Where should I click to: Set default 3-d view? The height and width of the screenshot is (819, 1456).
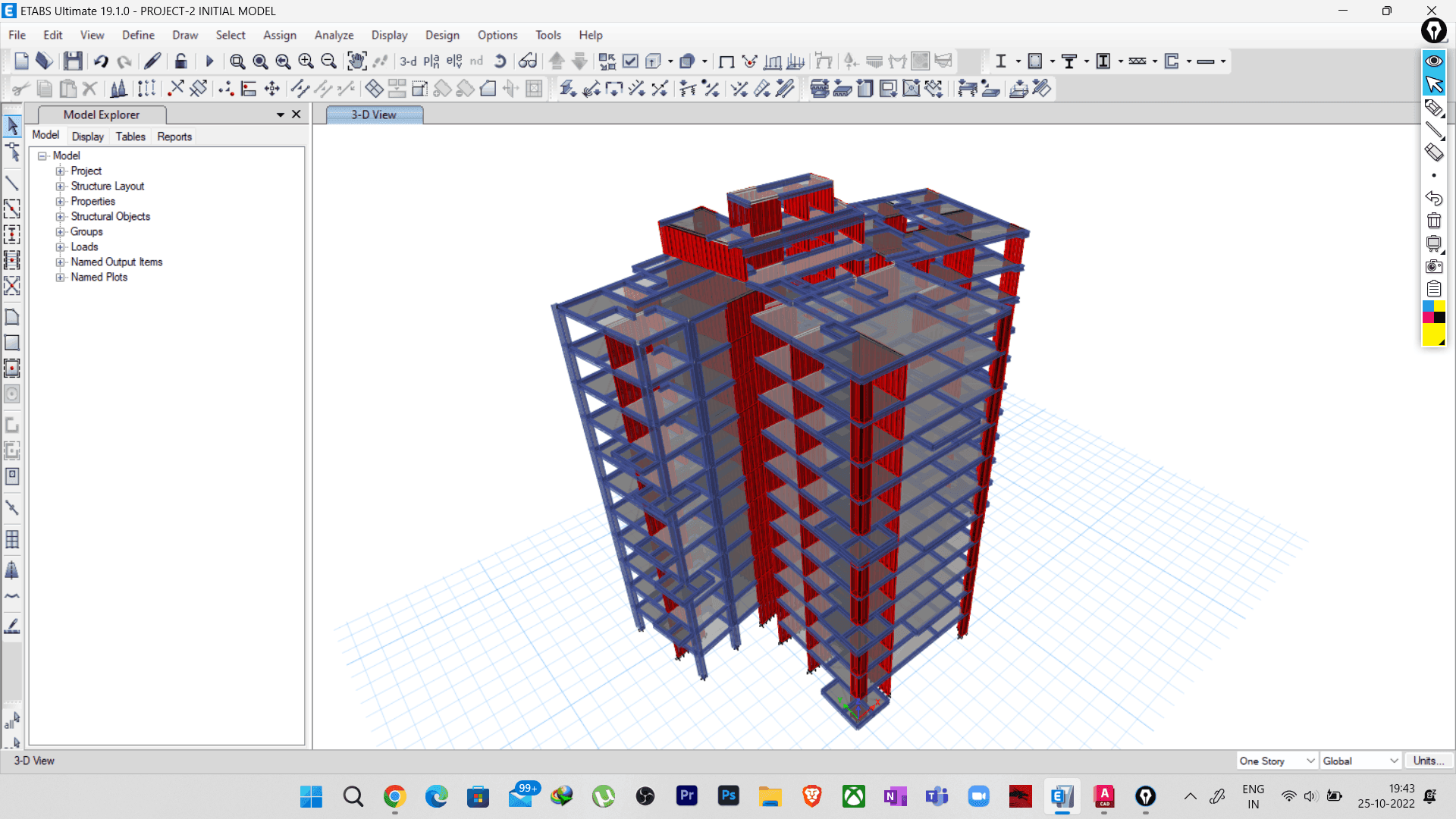(408, 61)
